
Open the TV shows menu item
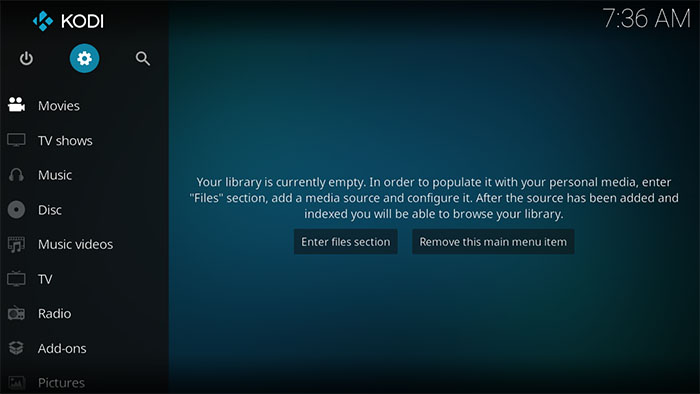pos(84,141)
